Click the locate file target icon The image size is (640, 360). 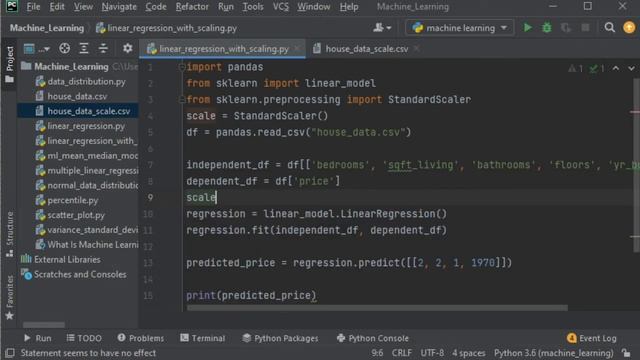[x=64, y=49]
